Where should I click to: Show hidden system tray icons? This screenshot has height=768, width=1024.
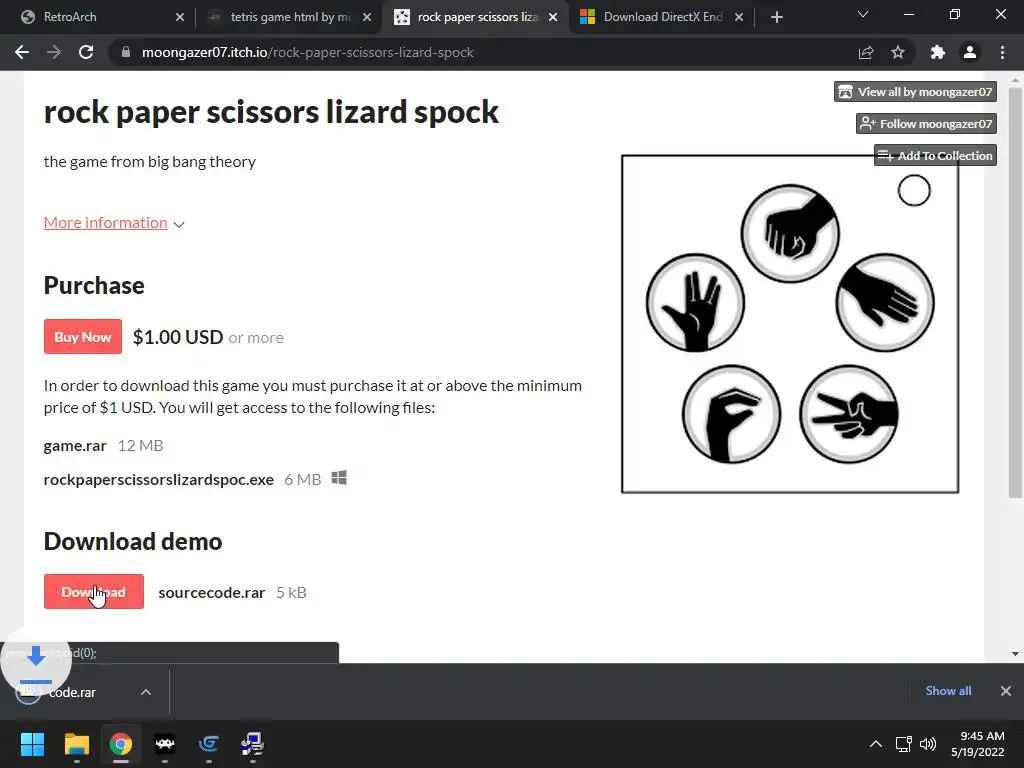coord(876,744)
